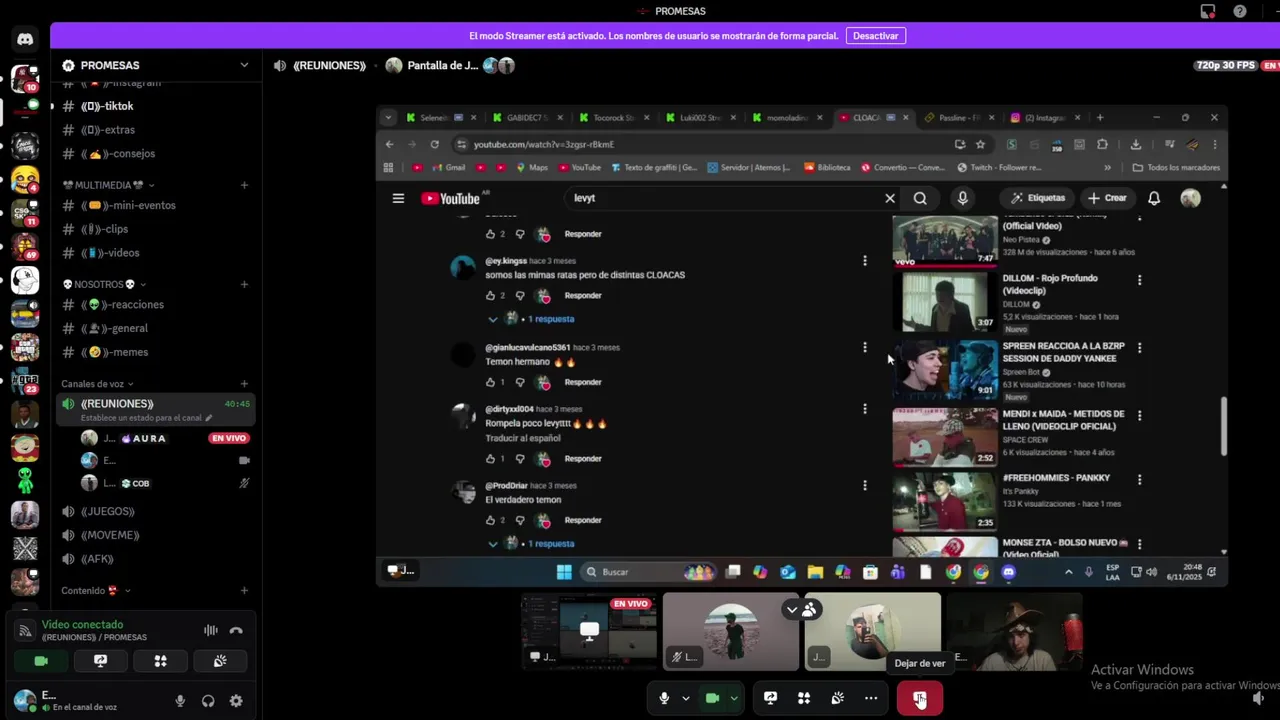Click Establece un estado para el canal

coord(146,418)
